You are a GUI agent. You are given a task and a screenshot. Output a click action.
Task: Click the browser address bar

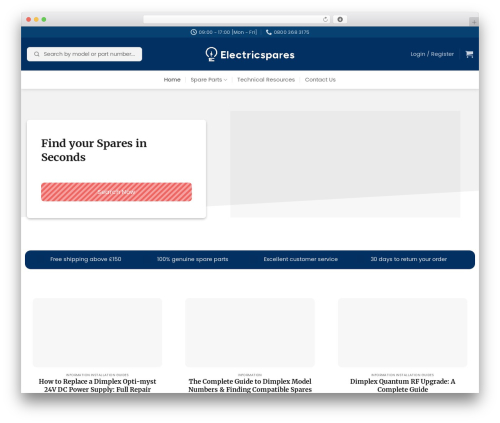pos(237,20)
